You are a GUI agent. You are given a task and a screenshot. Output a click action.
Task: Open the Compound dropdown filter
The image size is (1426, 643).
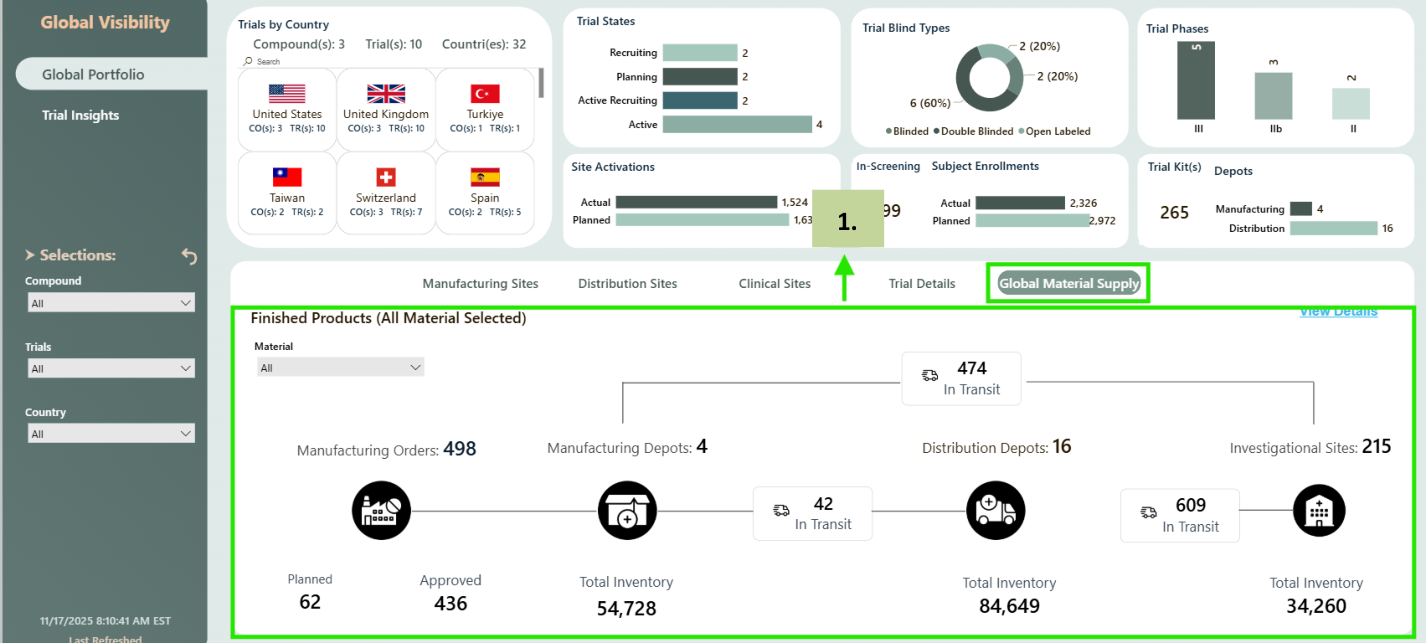pos(110,303)
